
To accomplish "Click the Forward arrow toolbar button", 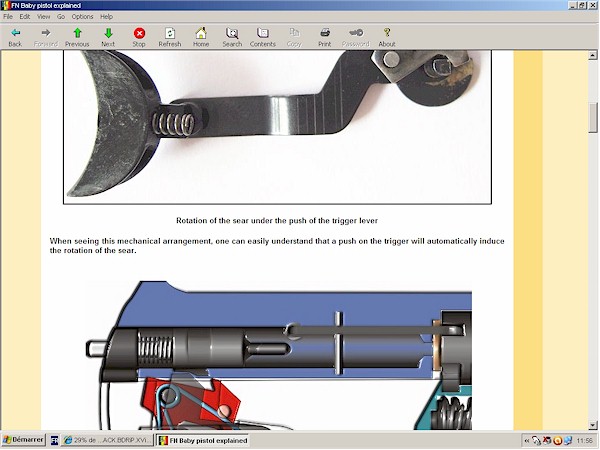I will tap(46, 38).
